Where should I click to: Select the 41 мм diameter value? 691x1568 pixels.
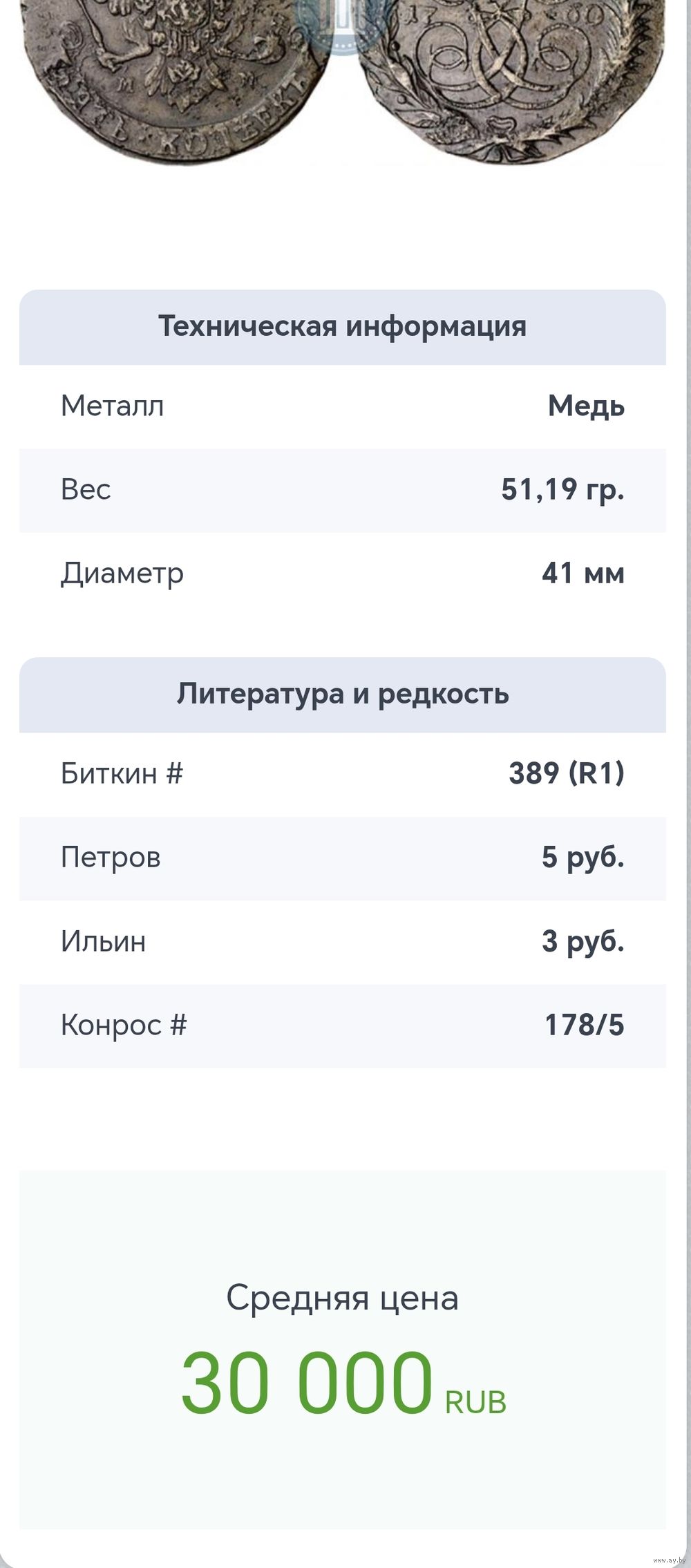click(x=583, y=574)
